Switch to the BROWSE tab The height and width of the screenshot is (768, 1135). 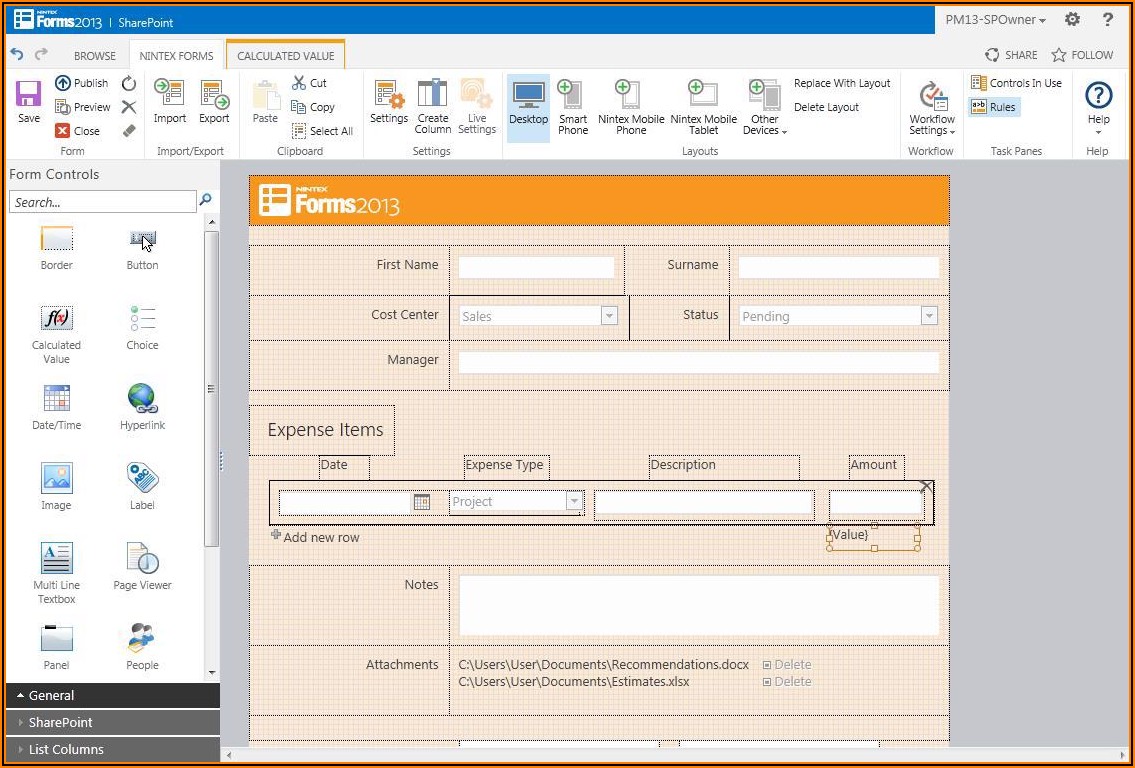click(x=95, y=56)
